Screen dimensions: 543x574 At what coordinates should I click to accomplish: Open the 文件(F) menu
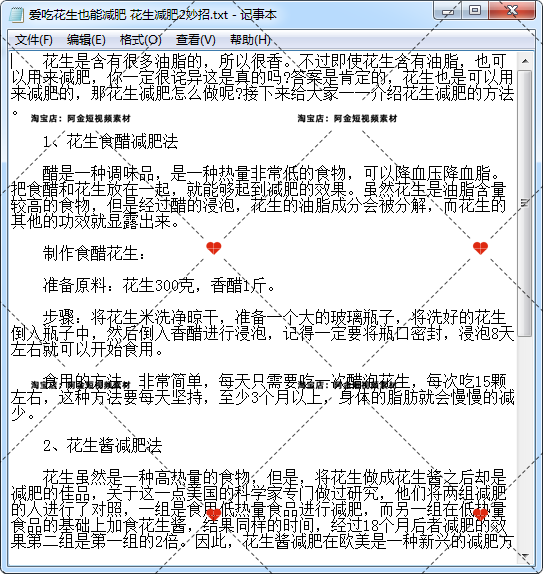33,40
